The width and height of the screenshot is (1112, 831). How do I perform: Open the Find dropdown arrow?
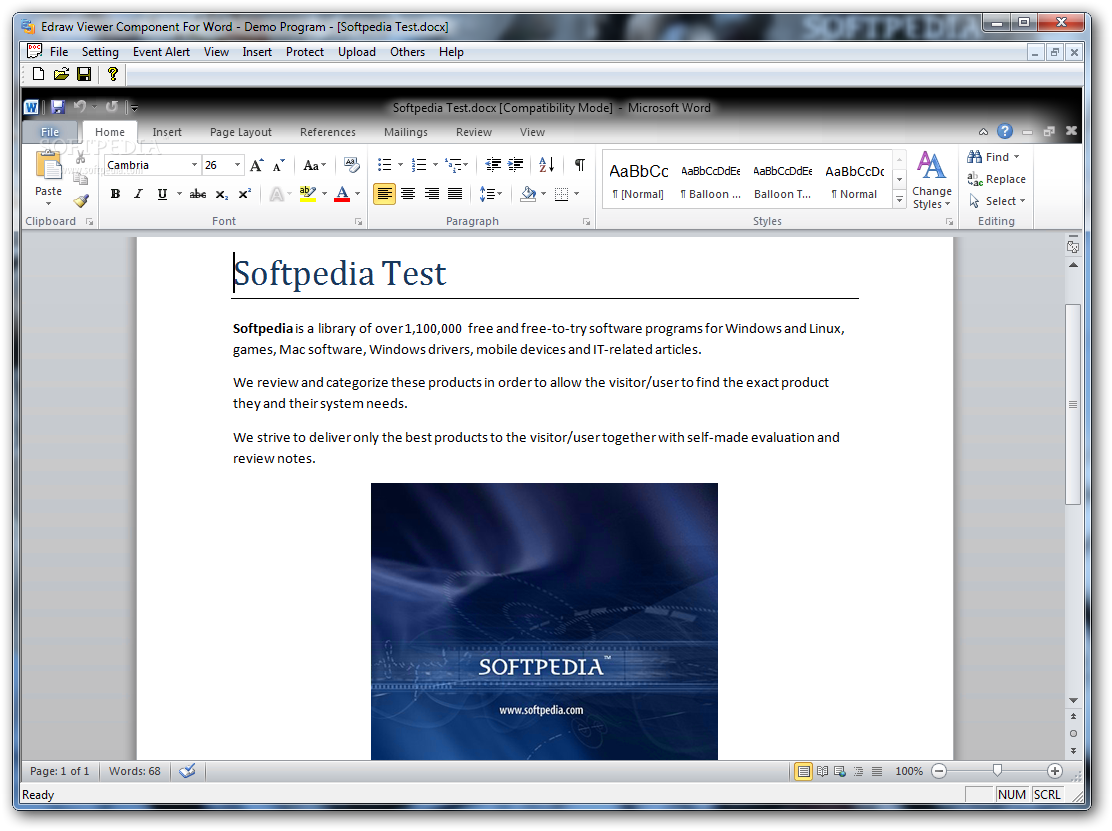tap(1016, 157)
